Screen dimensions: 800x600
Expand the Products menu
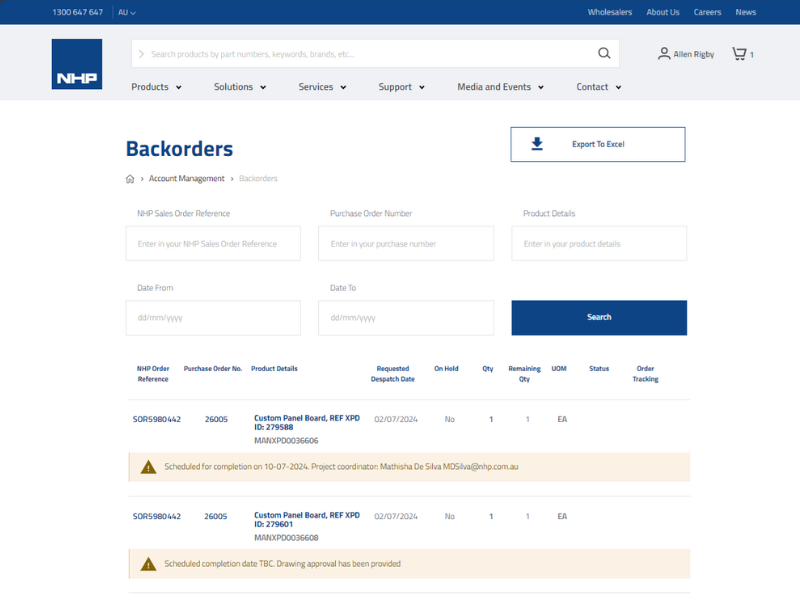156,87
